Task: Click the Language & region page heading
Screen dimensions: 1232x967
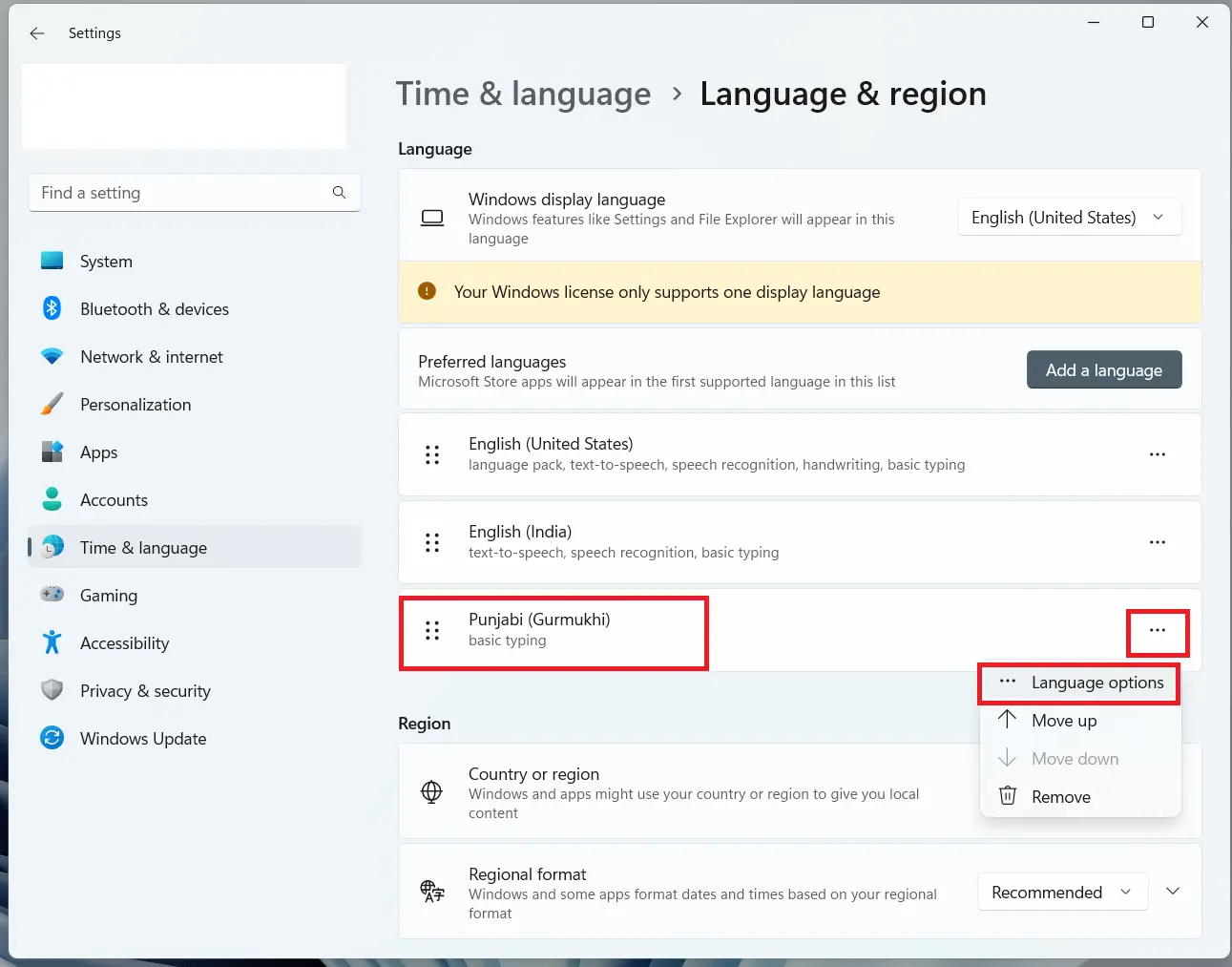Action: [x=843, y=94]
